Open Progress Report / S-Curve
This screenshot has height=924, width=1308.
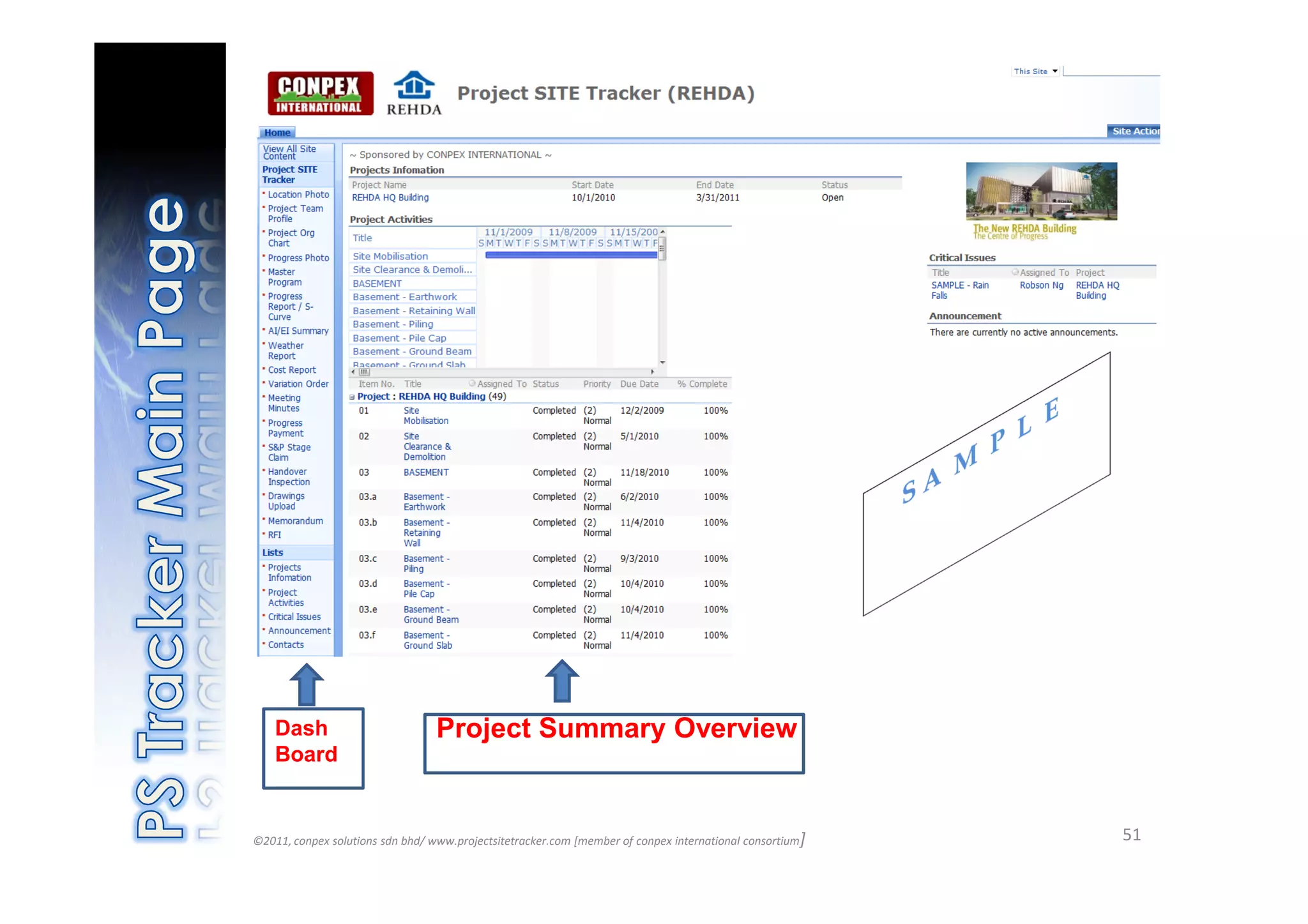[291, 307]
